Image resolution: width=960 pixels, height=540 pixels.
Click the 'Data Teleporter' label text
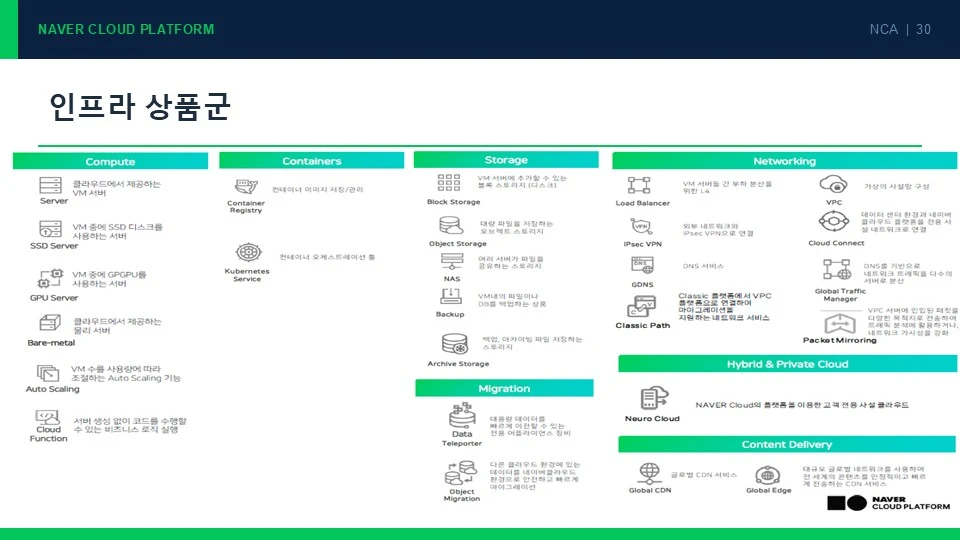click(x=462, y=438)
